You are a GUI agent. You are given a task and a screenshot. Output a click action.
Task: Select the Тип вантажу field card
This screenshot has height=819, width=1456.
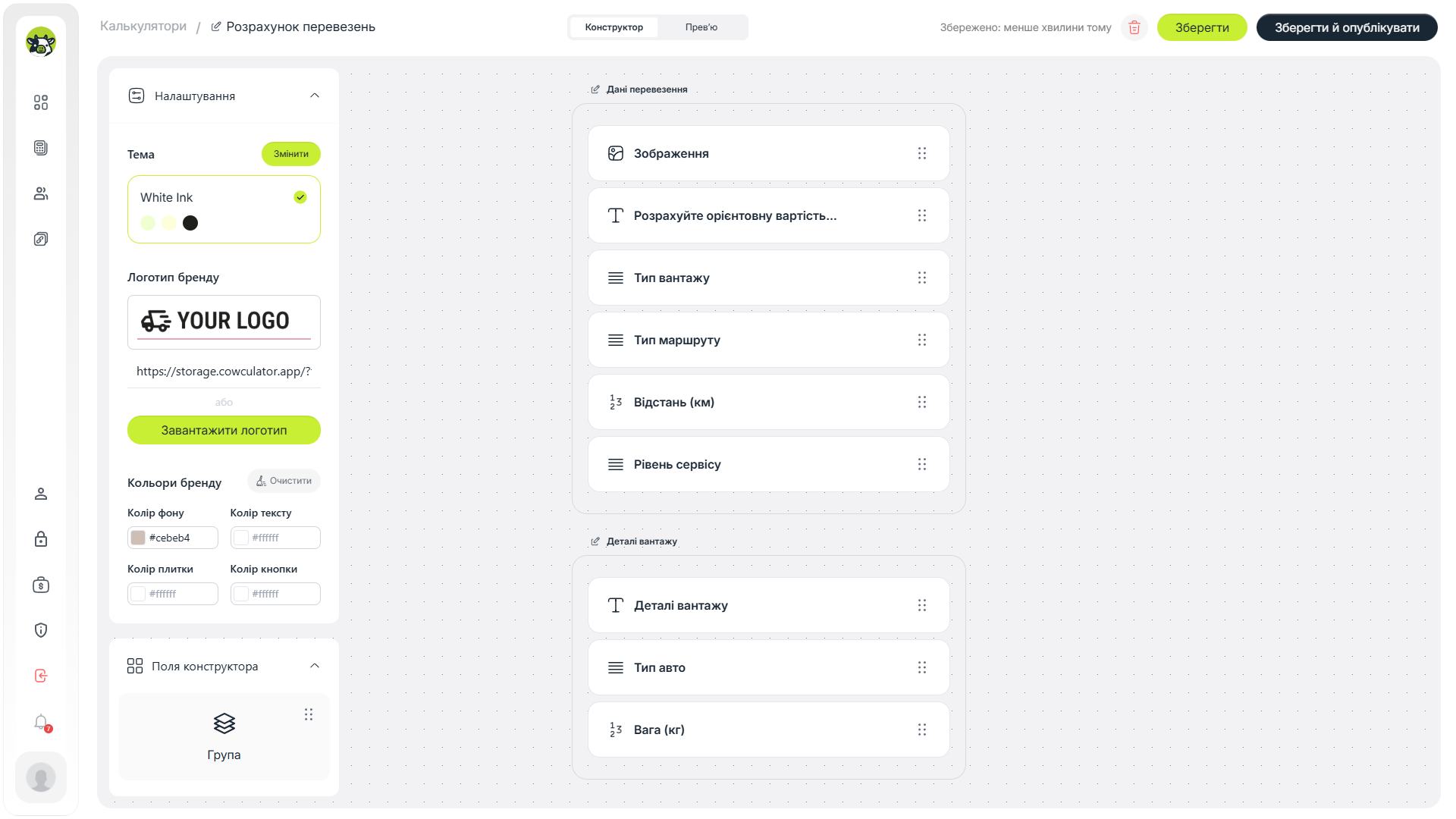tap(768, 278)
